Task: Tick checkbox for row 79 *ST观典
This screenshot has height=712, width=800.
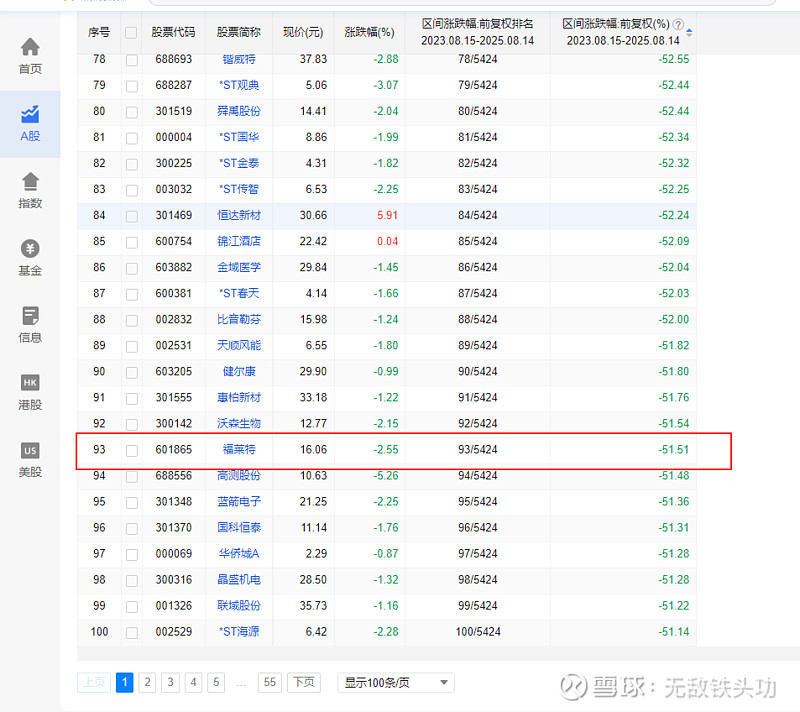Action: (x=132, y=86)
